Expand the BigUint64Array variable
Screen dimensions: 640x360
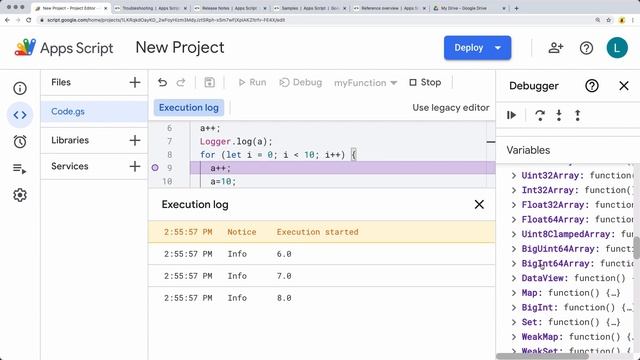coord(514,249)
